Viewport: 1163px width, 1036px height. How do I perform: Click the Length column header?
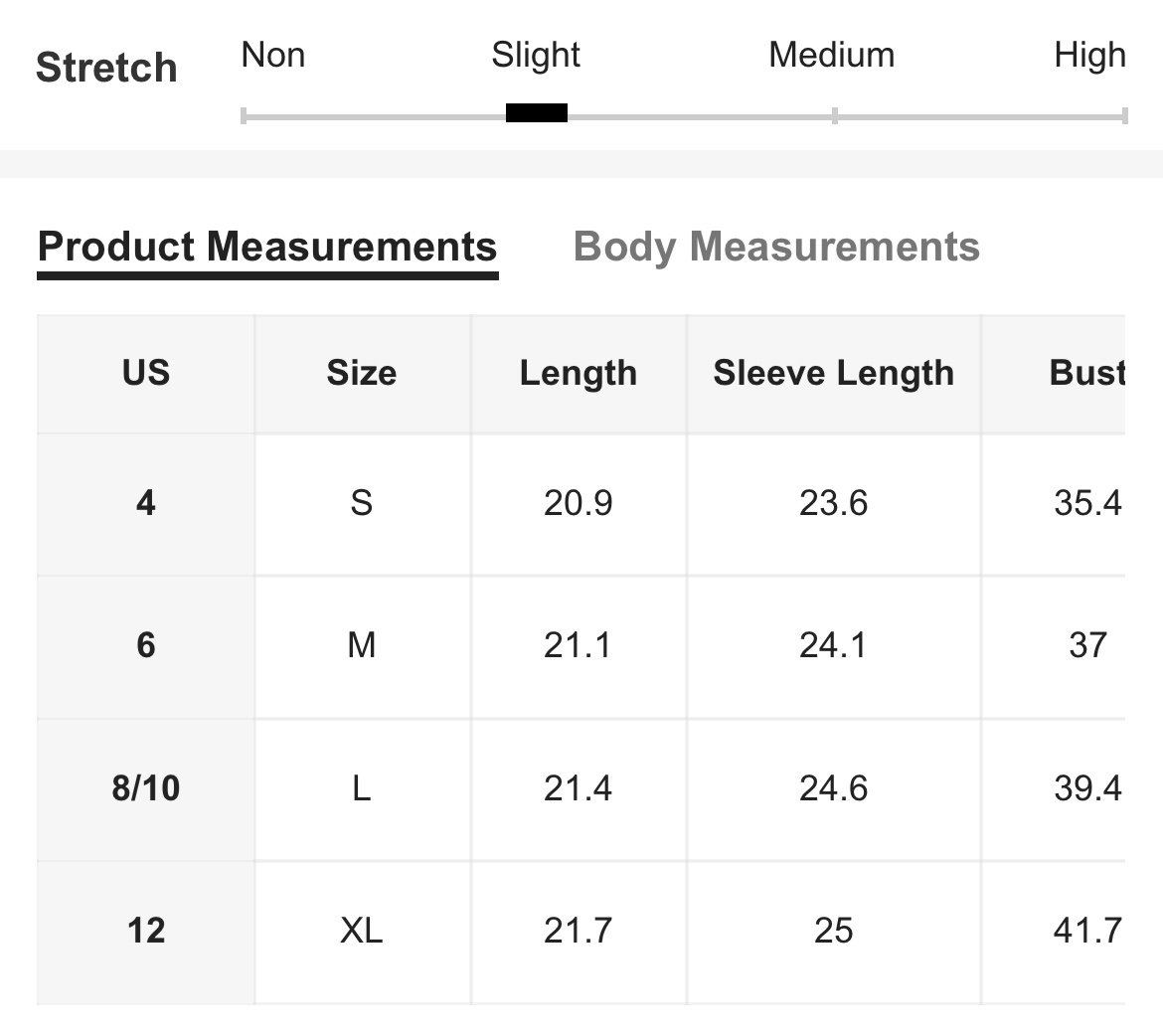(x=579, y=373)
